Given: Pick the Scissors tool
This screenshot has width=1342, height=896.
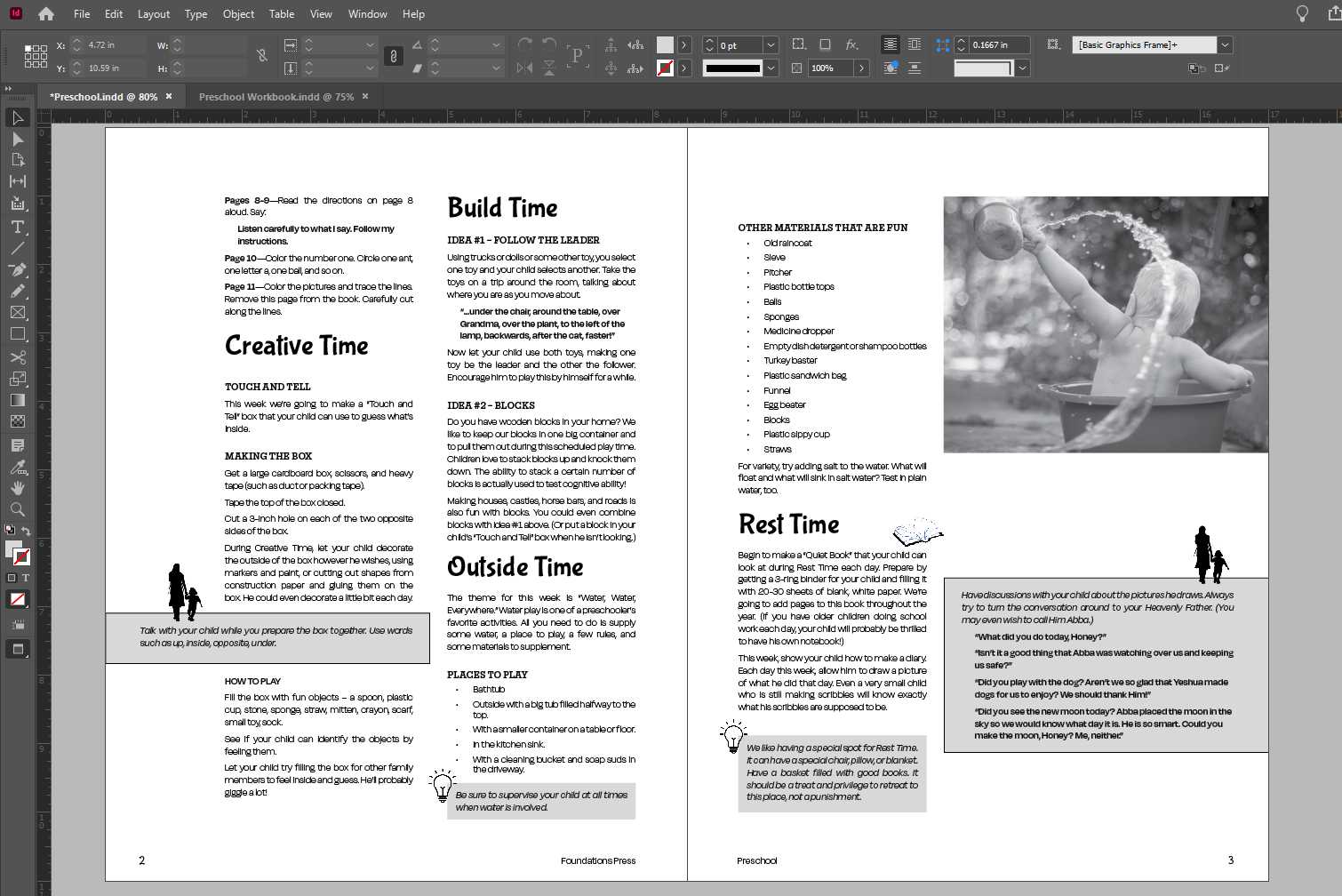Looking at the screenshot, I should pyautogui.click(x=17, y=357).
